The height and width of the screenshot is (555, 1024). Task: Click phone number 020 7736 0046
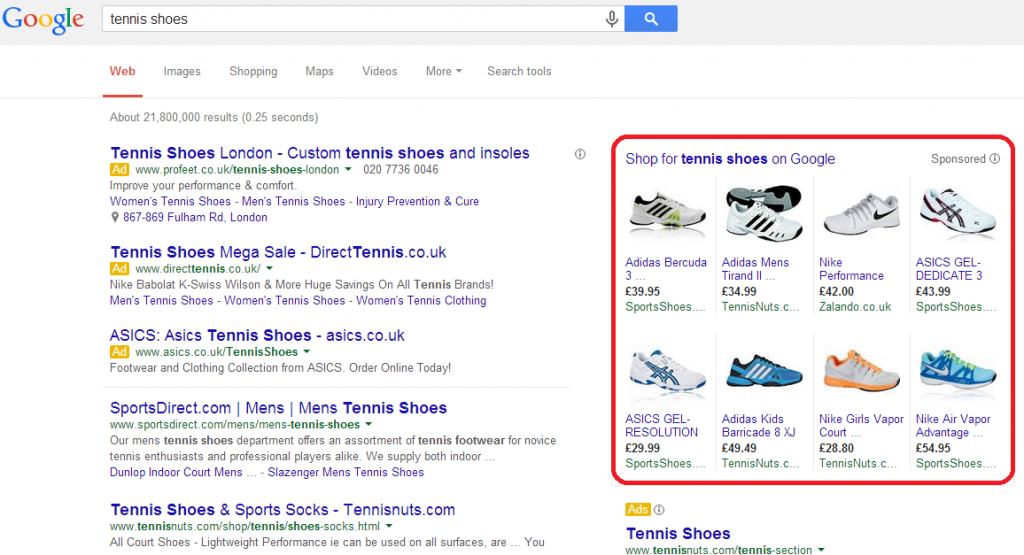point(401,170)
